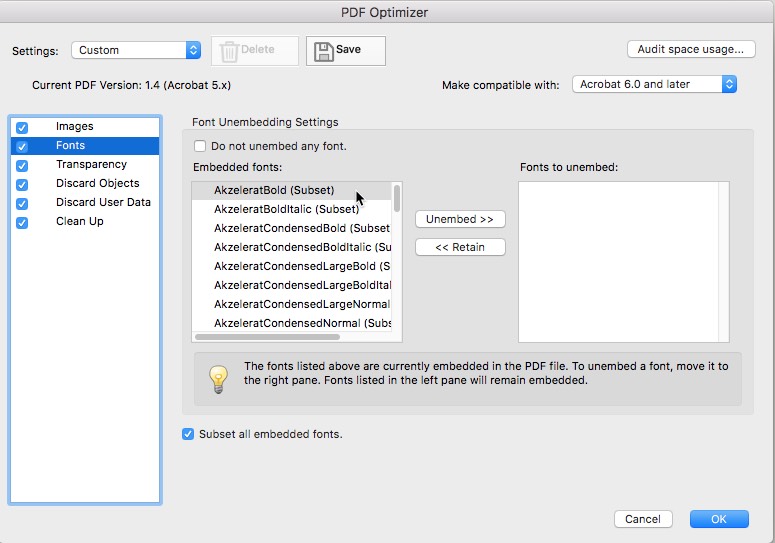Expand 'Make compatible with' Acrobat version dropdown
The width and height of the screenshot is (775, 543).
pos(654,84)
